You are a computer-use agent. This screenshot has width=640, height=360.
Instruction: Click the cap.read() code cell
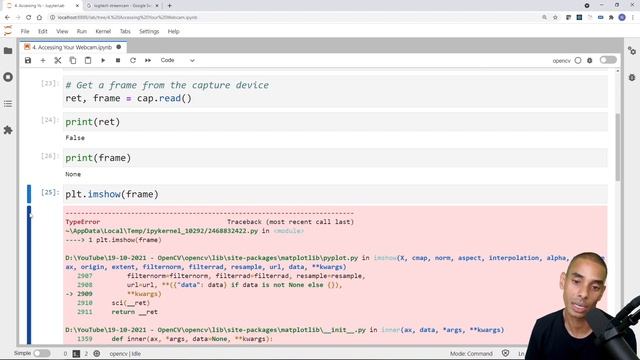[335, 92]
